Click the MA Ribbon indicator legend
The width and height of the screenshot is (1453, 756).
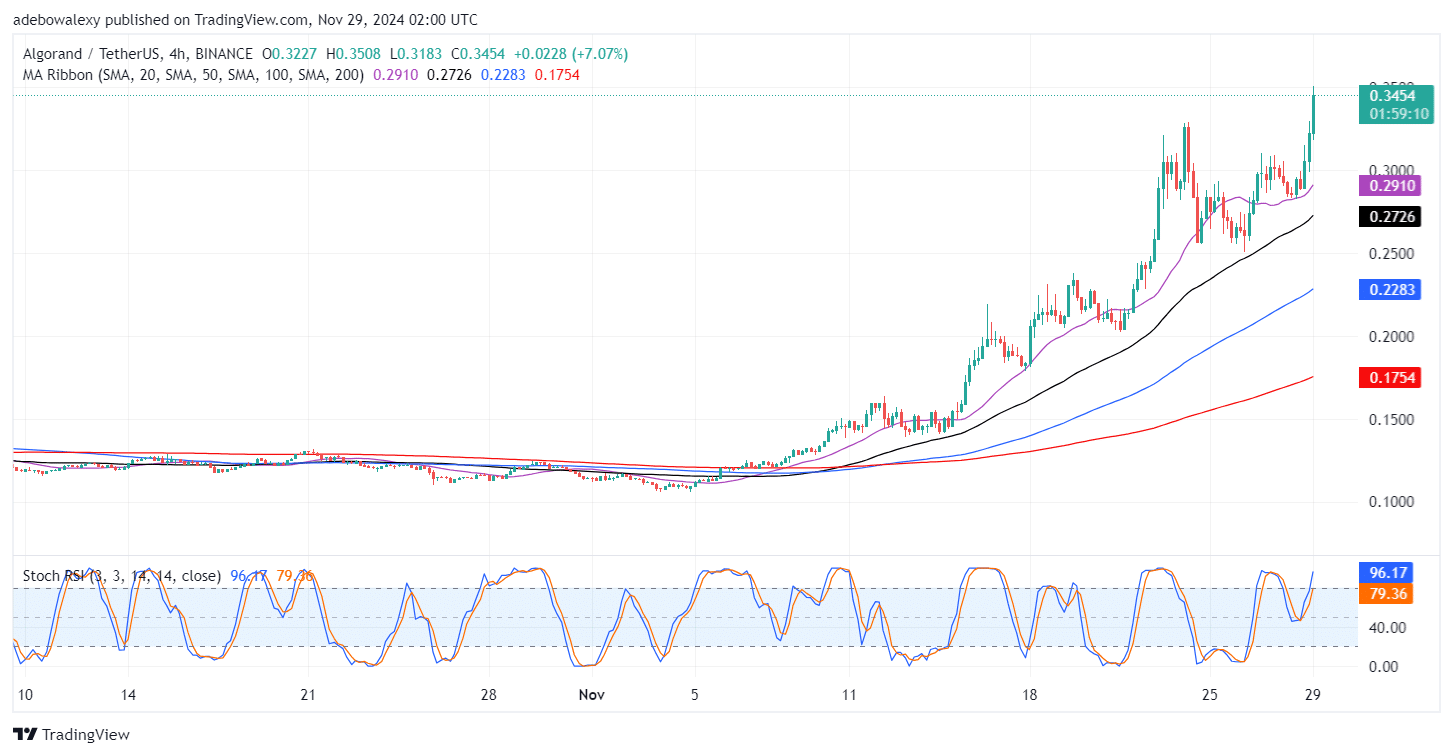[195, 75]
